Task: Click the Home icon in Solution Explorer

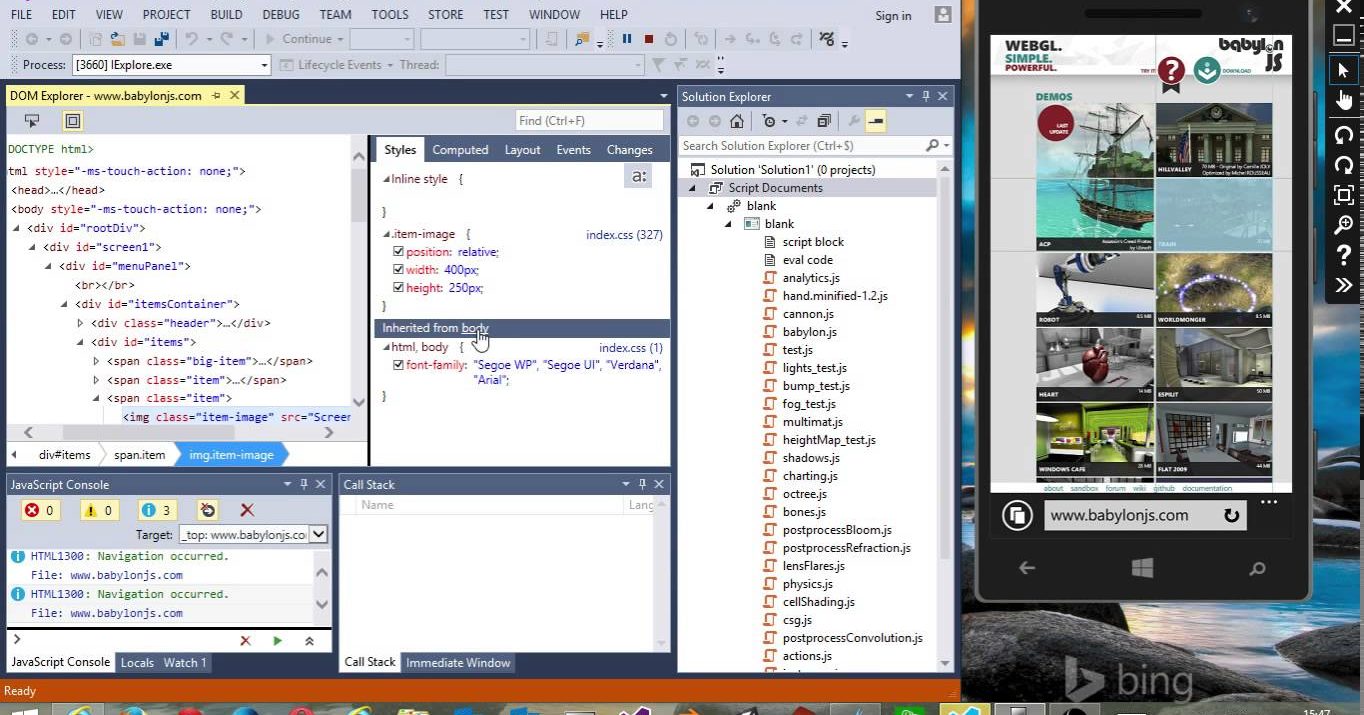Action: point(737,121)
